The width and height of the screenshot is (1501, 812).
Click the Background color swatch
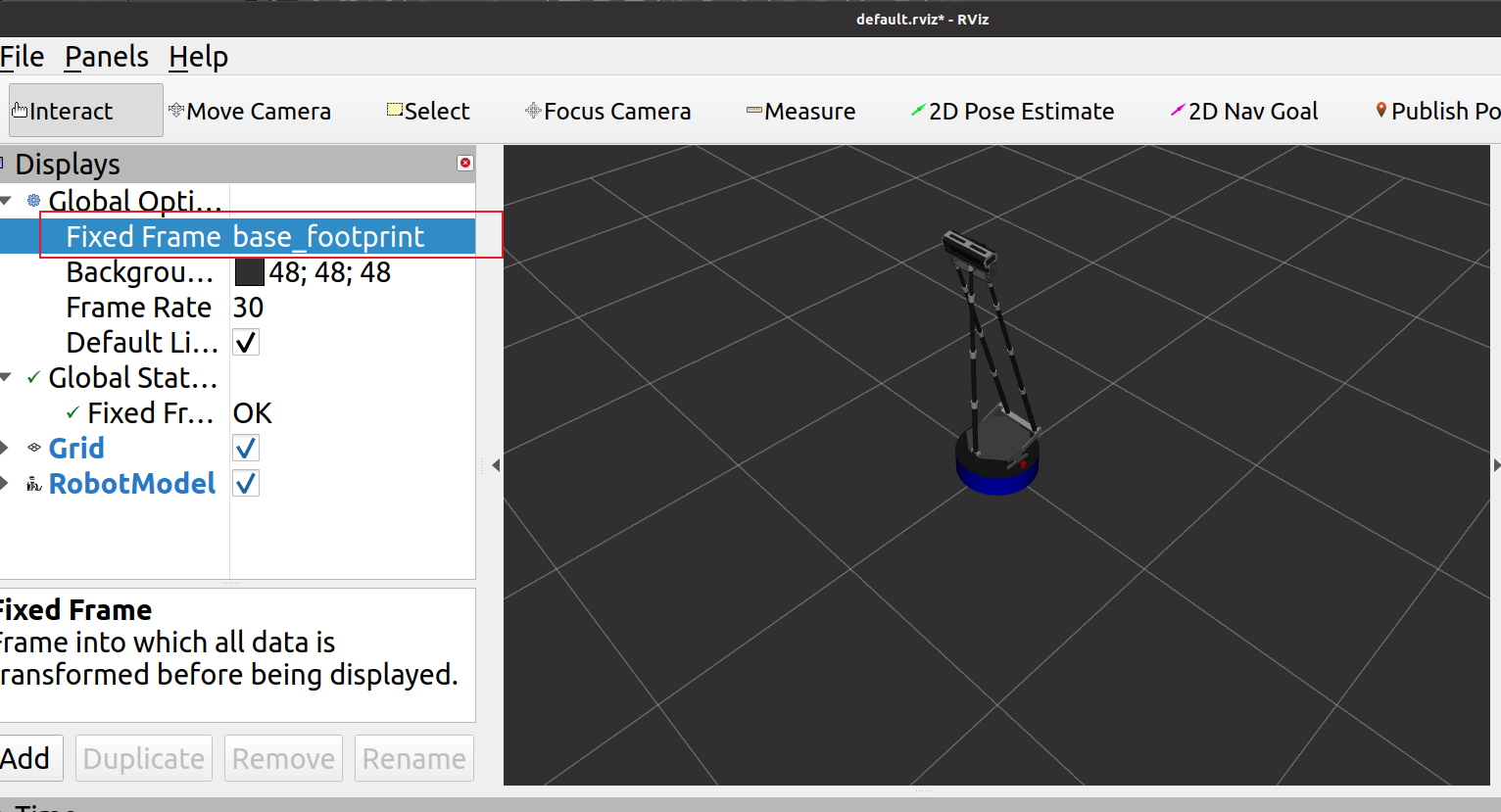(x=249, y=272)
